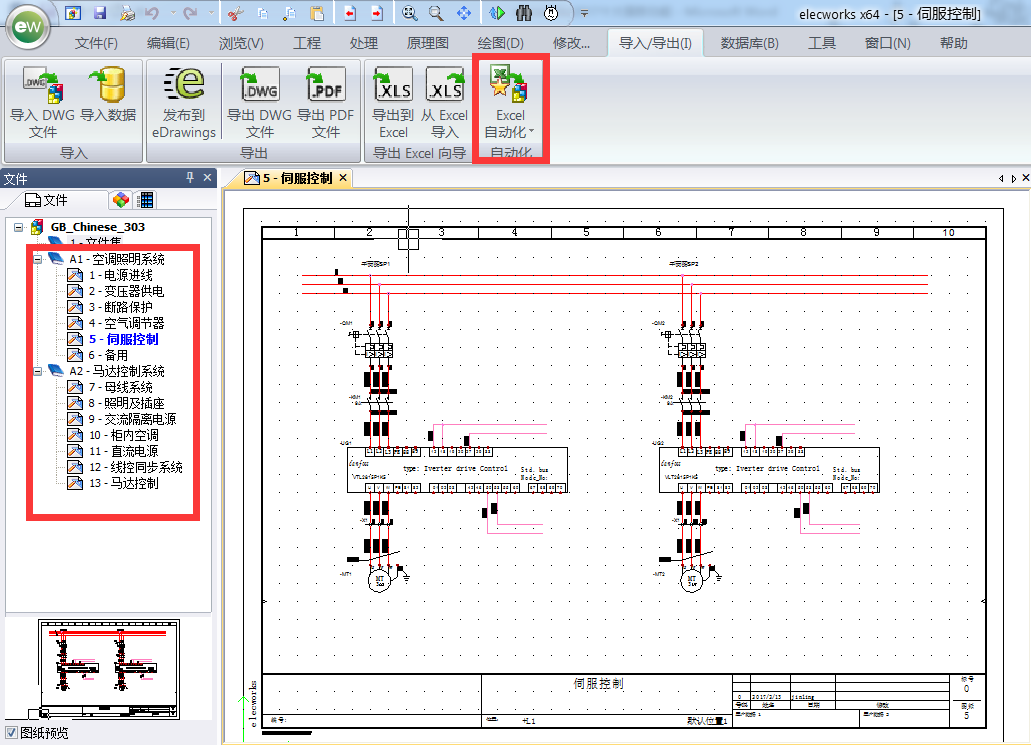
Task: Click 导出 DWG 文件 ribbon button
Action: (259, 102)
